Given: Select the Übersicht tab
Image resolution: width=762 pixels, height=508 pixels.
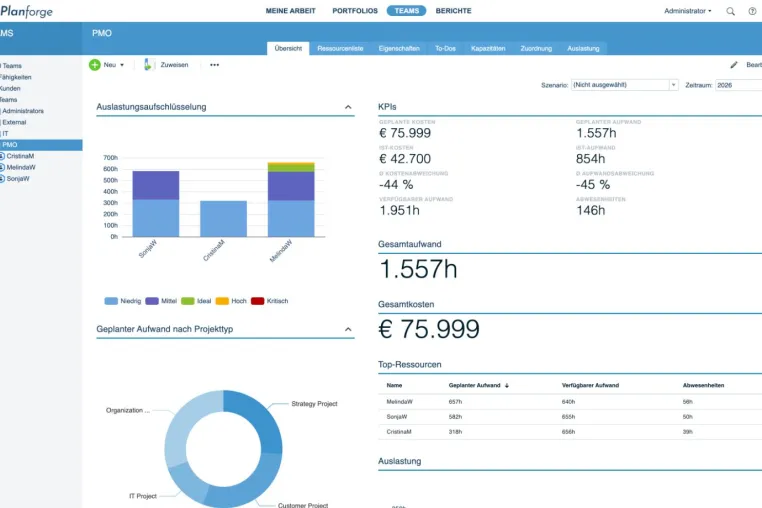Looking at the screenshot, I should (288, 48).
